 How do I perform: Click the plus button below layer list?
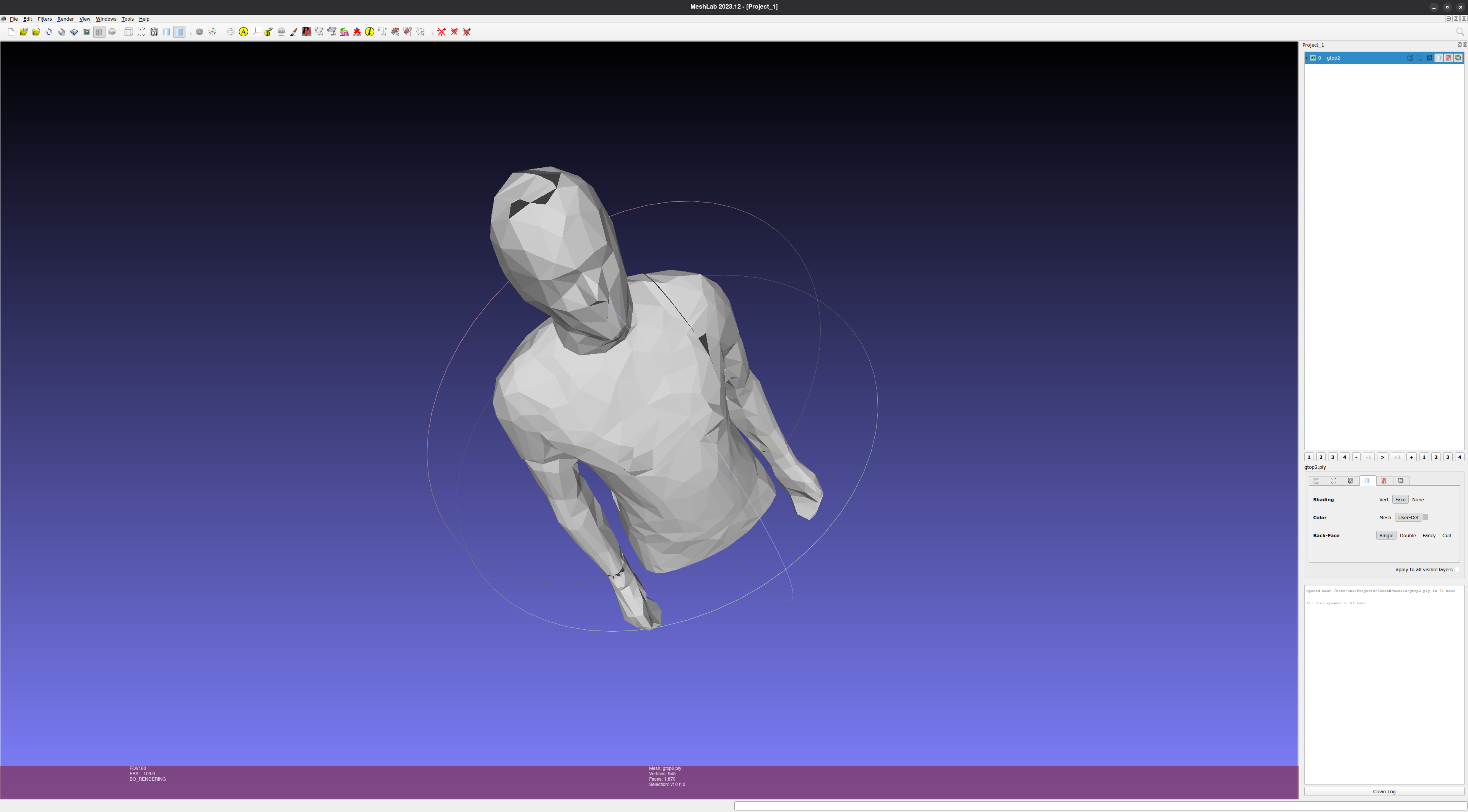coord(1411,457)
